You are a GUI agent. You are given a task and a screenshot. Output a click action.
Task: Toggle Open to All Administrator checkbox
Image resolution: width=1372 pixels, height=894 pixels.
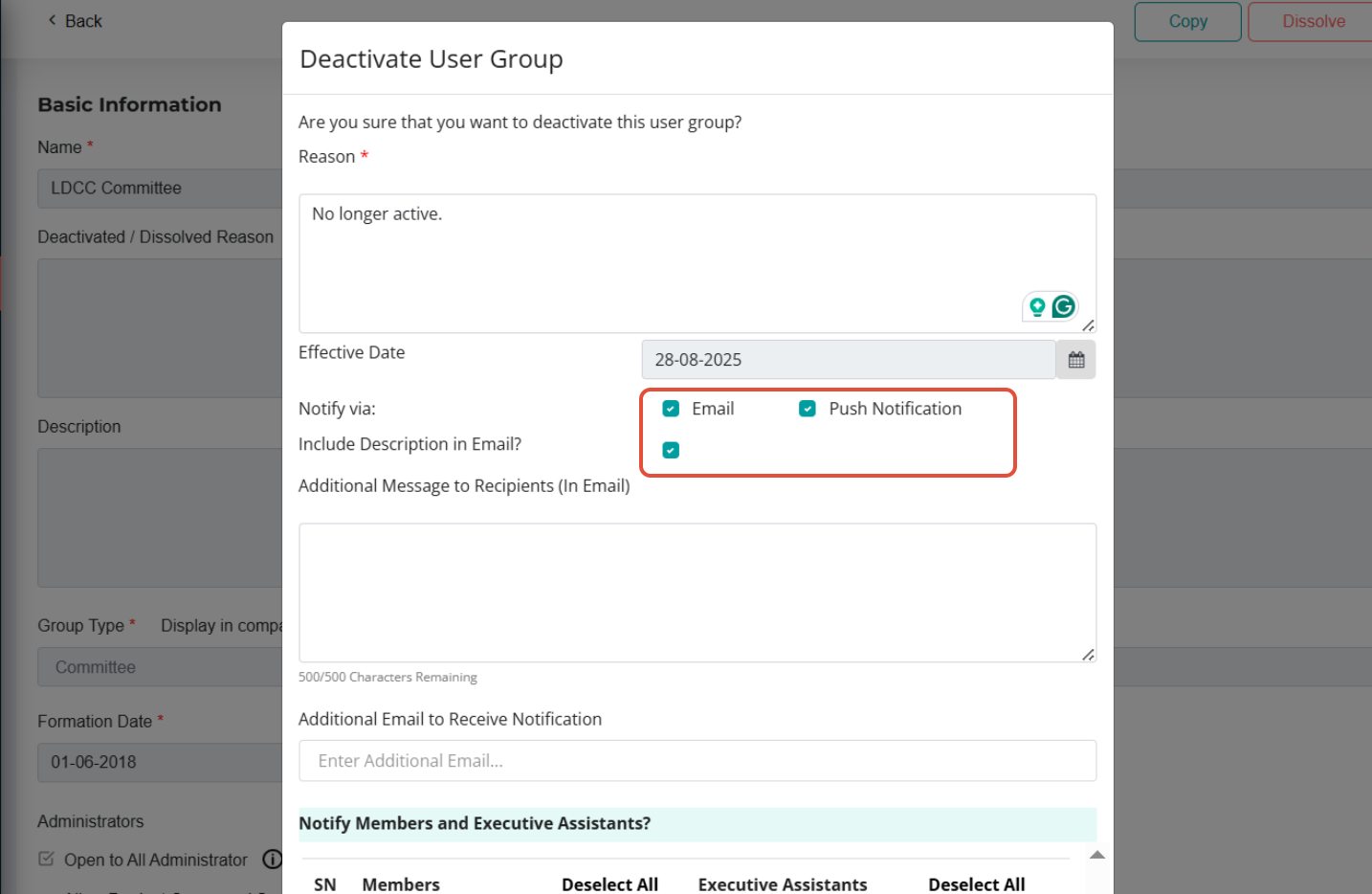pyautogui.click(x=46, y=859)
